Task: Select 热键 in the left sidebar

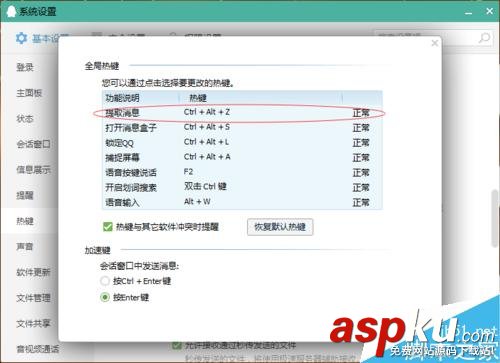Action: (25, 221)
